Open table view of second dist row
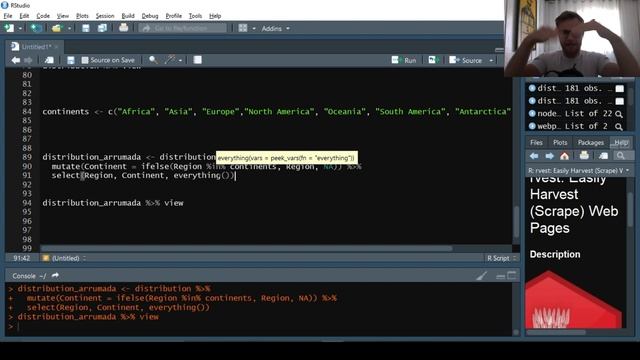Viewport: 640px width, 360px height. point(620,101)
